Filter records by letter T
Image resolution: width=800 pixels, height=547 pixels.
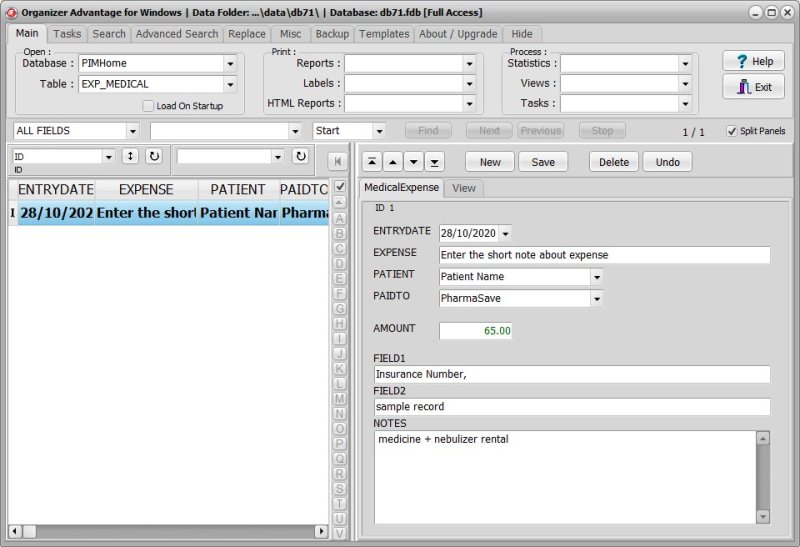(x=339, y=504)
